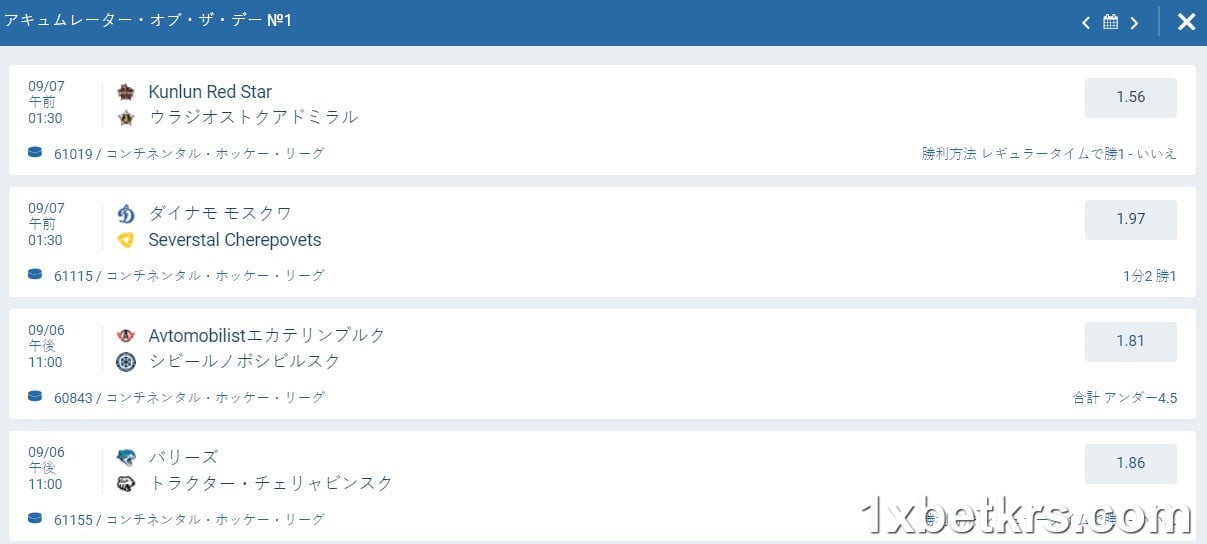
Task: Click the バリーズ team logo
Action: click(x=126, y=458)
